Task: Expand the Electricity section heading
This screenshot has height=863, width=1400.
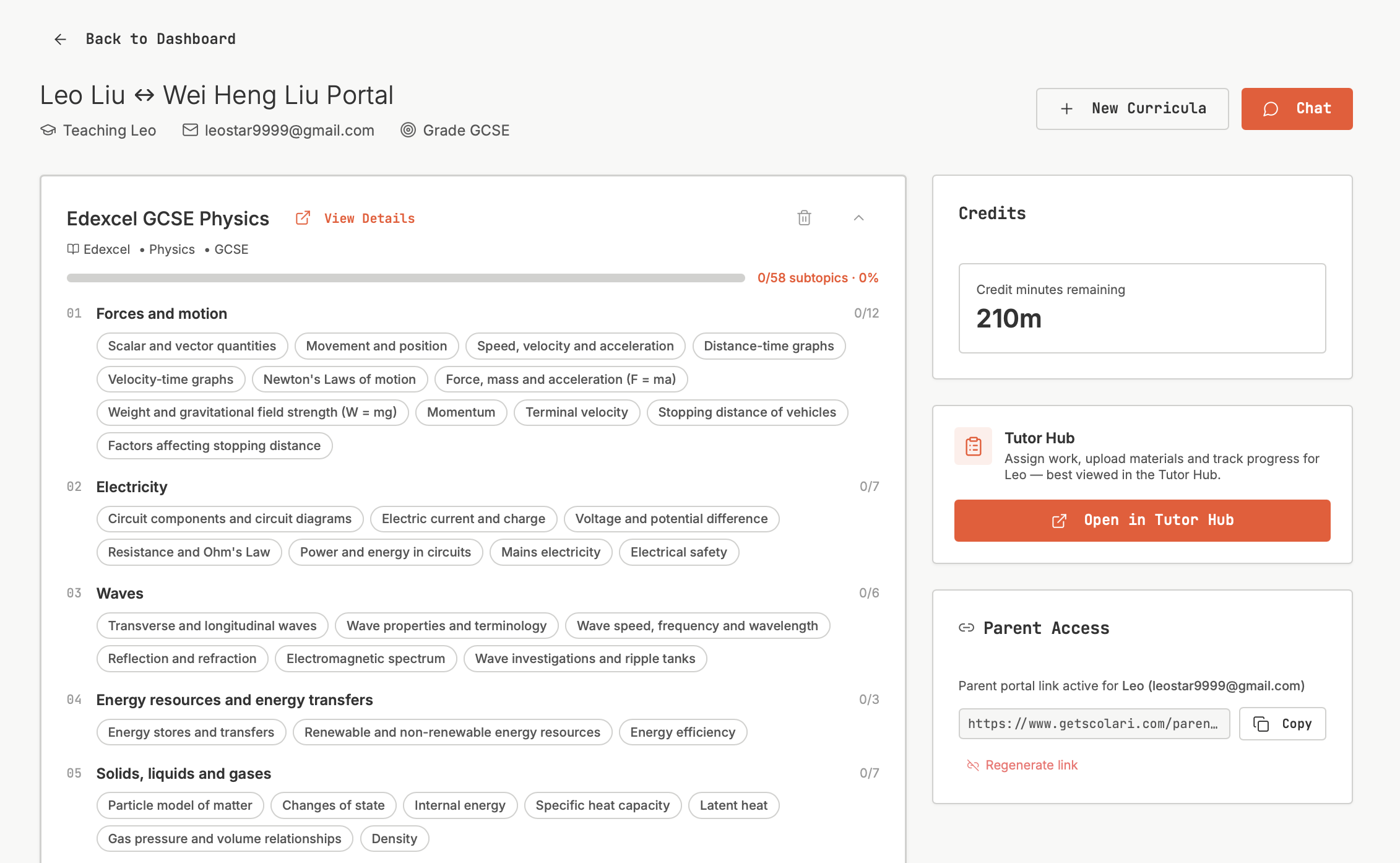Action: [132, 487]
